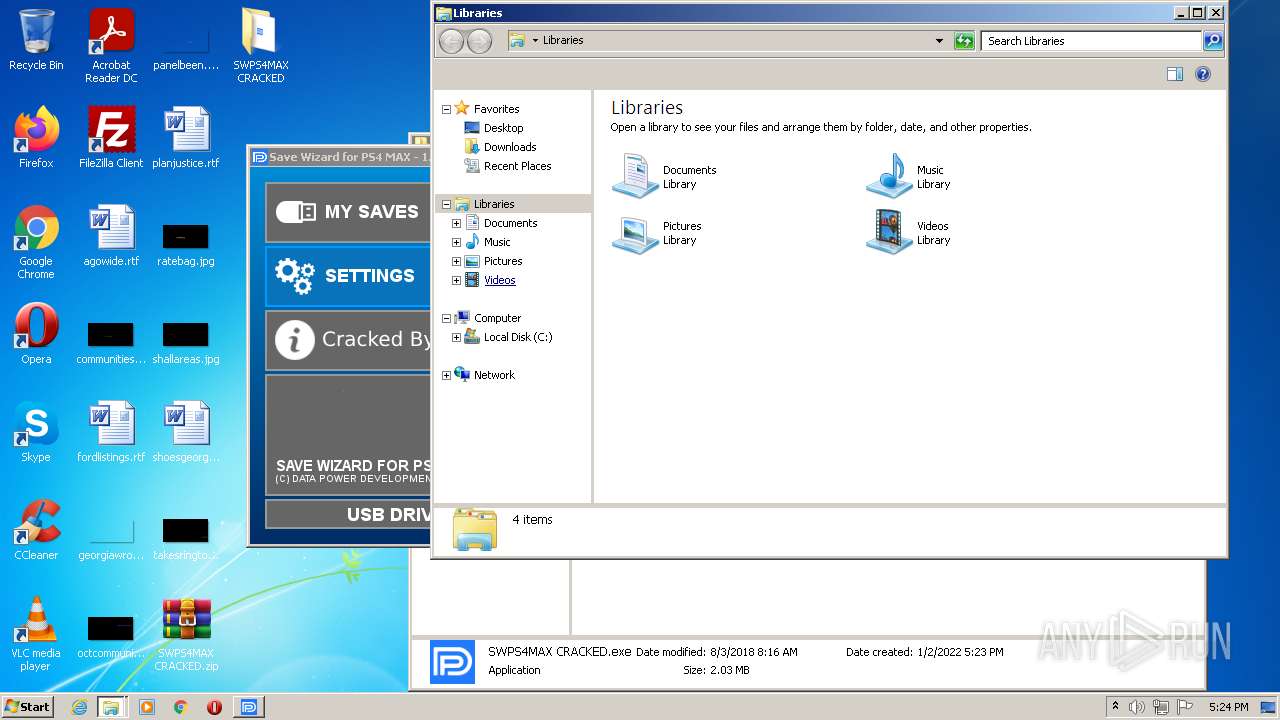Open planjustice.rtf document icon
The width and height of the screenshot is (1280, 720).
click(x=186, y=137)
